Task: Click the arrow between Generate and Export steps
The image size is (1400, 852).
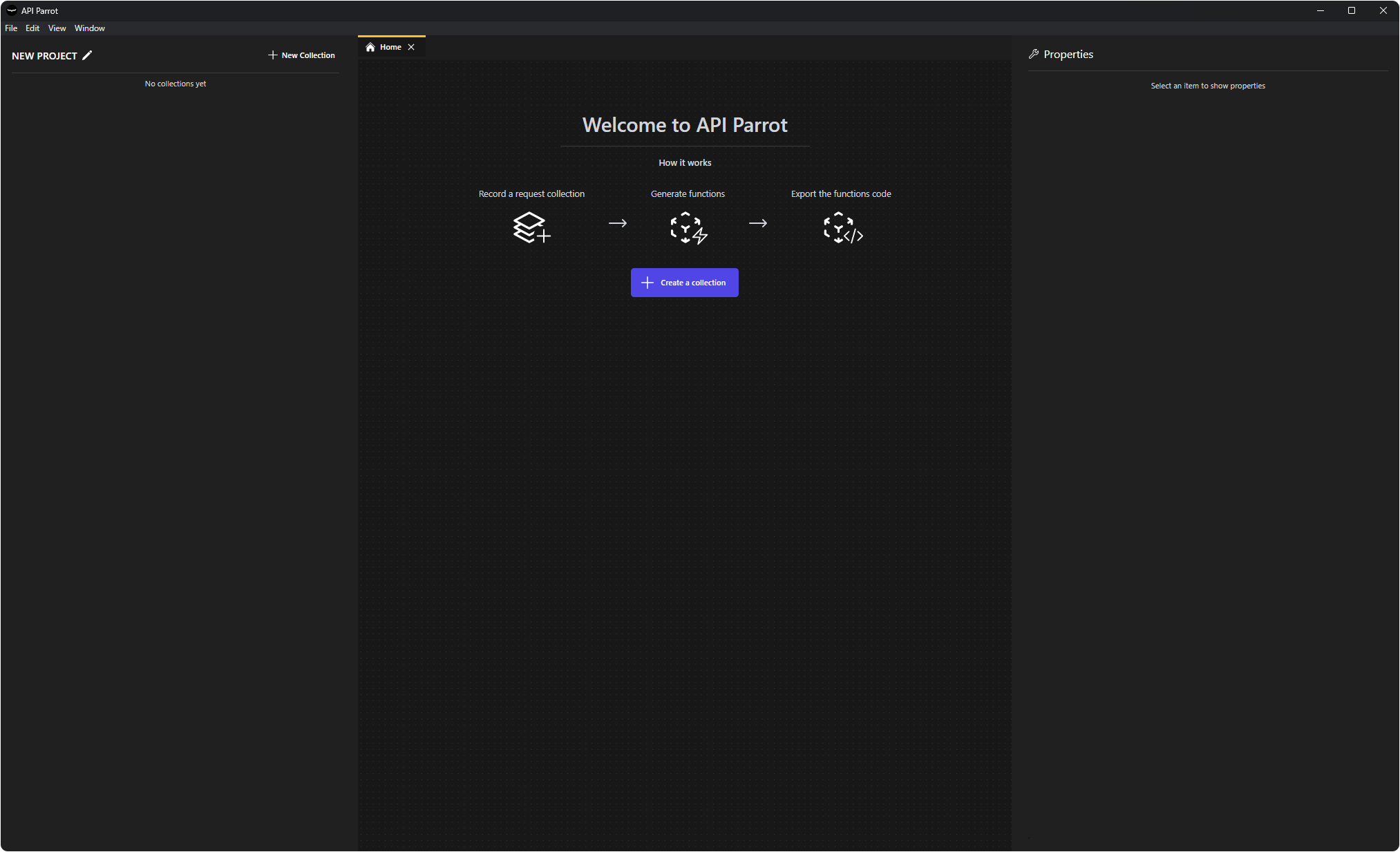Action: tap(758, 223)
